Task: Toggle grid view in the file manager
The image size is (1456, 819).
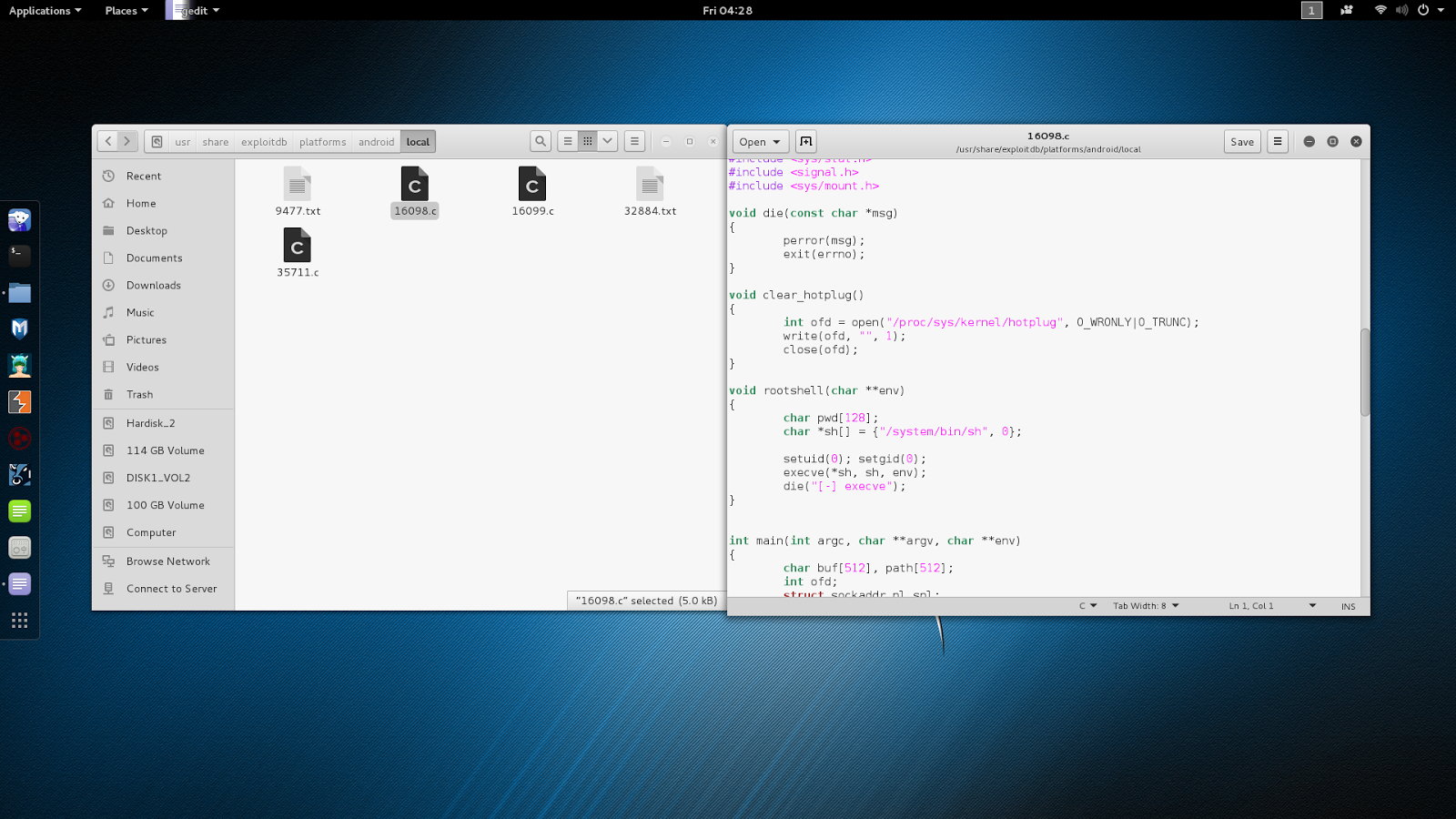Action: pyautogui.click(x=588, y=140)
